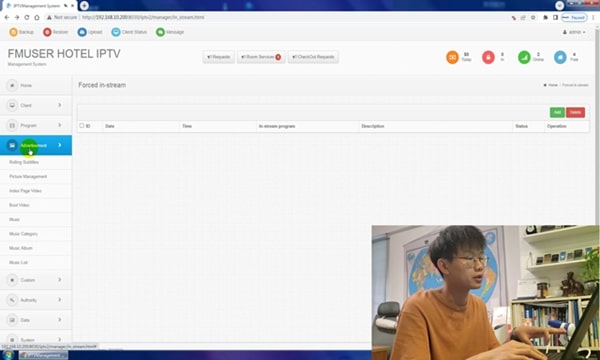Click the Chrome profile Paused button
Viewport: 600px width, 360px height.
pyautogui.click(x=574, y=18)
